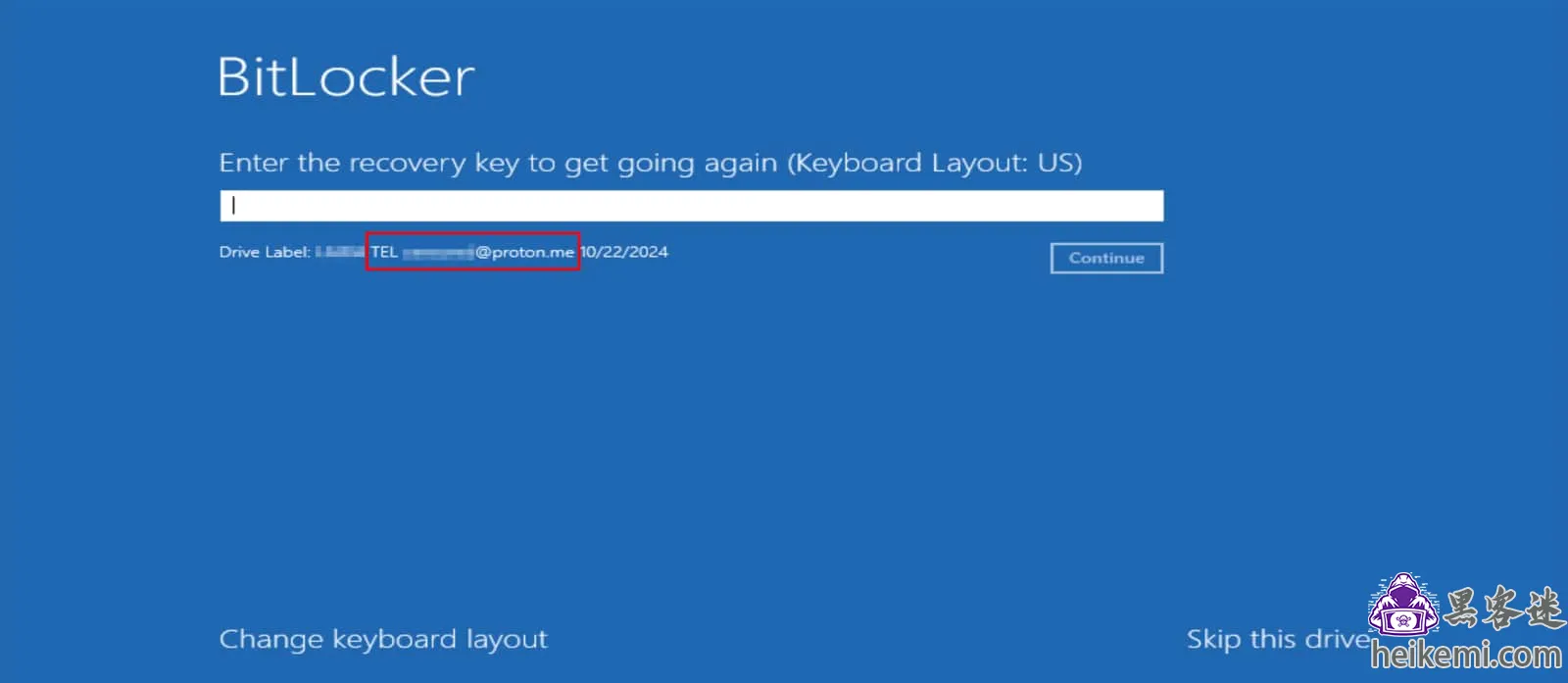Click the "TEL" text in drive label
Viewport: 1568px width, 683px height.
[x=384, y=252]
